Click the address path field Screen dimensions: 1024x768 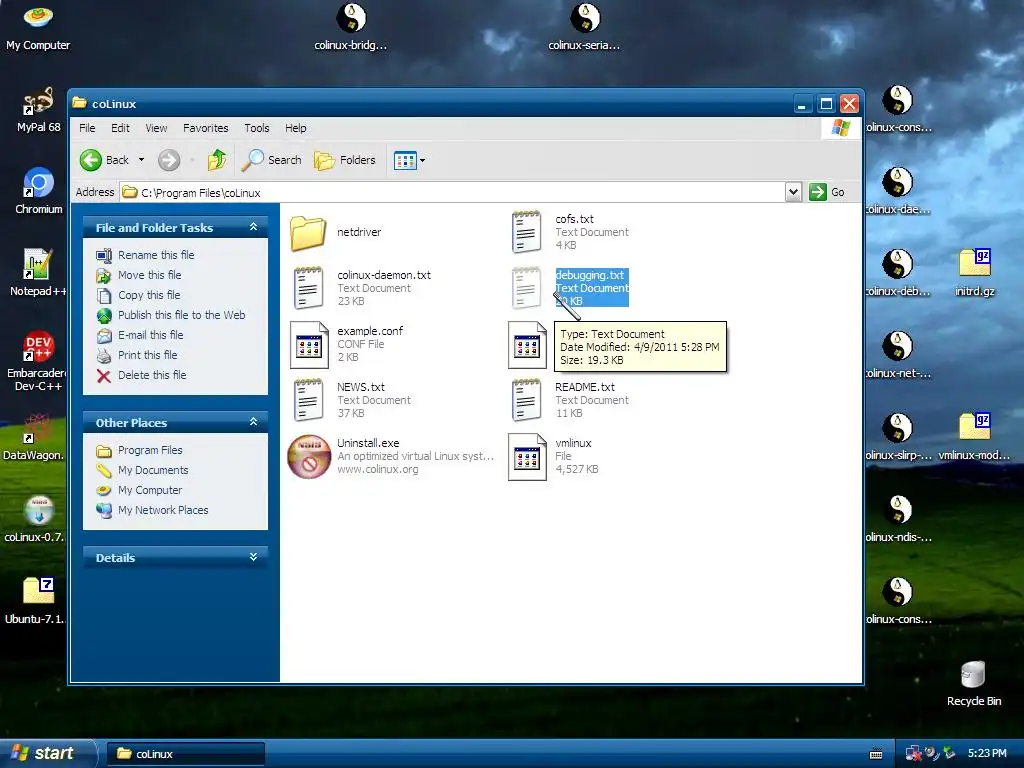coord(453,193)
